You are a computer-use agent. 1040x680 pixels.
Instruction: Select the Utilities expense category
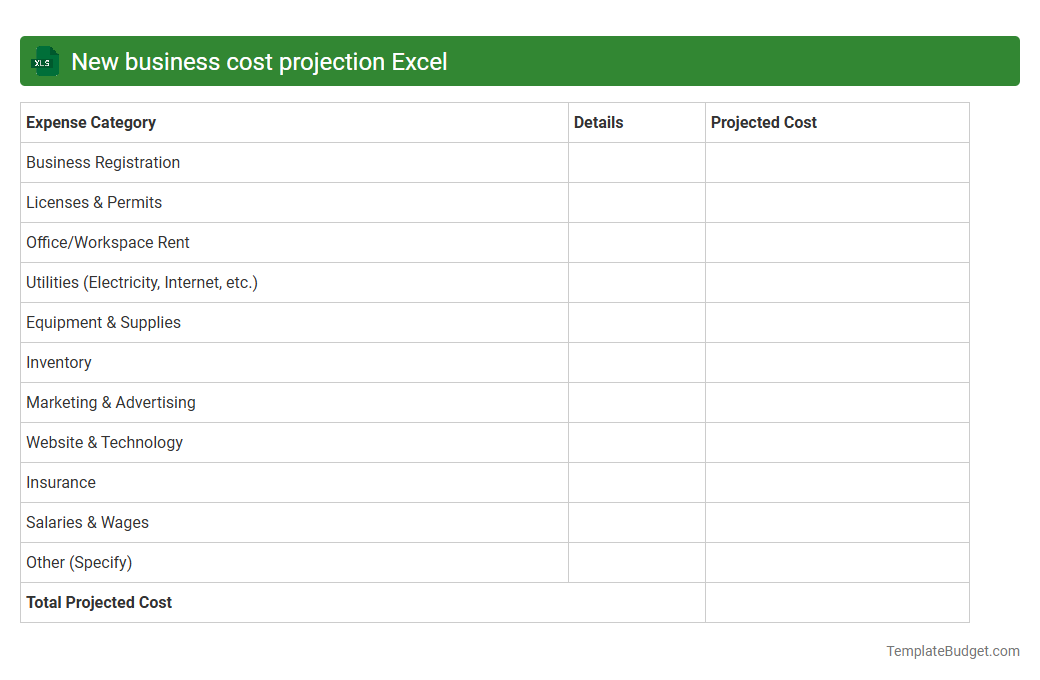click(141, 282)
